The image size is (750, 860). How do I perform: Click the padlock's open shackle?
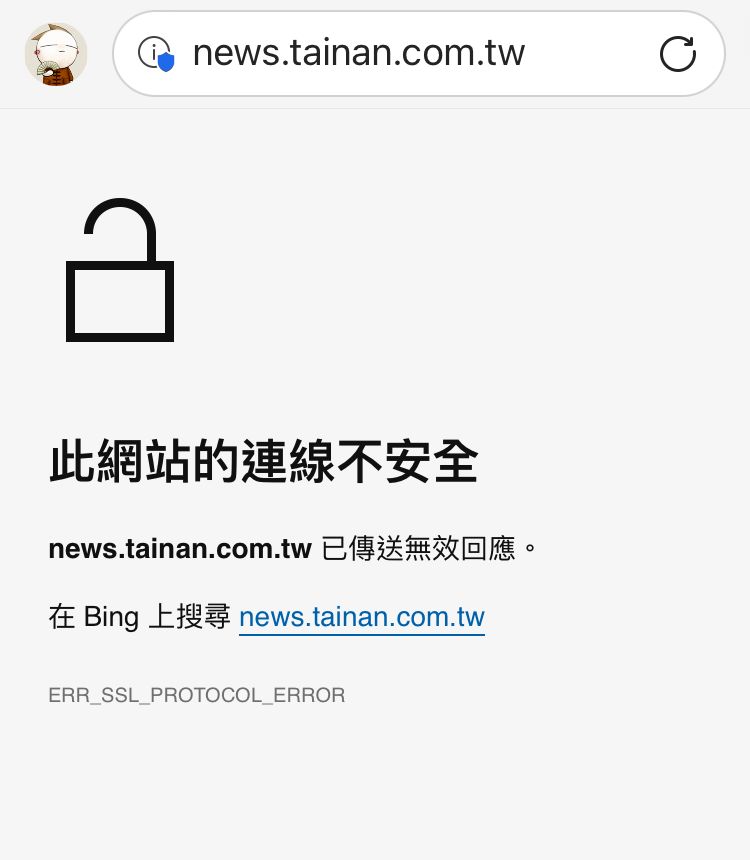point(120,229)
